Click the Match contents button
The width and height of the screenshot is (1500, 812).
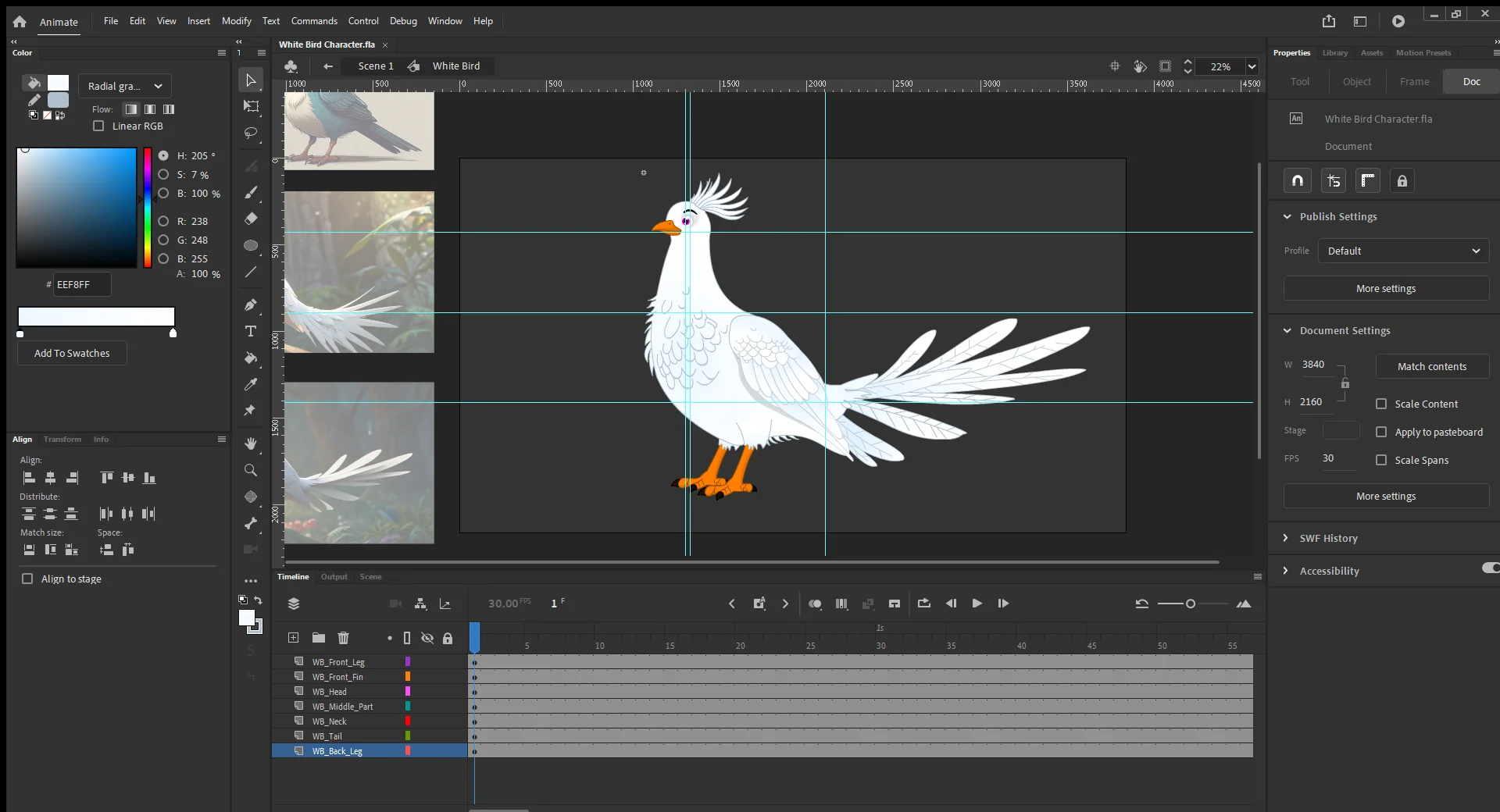coord(1431,366)
